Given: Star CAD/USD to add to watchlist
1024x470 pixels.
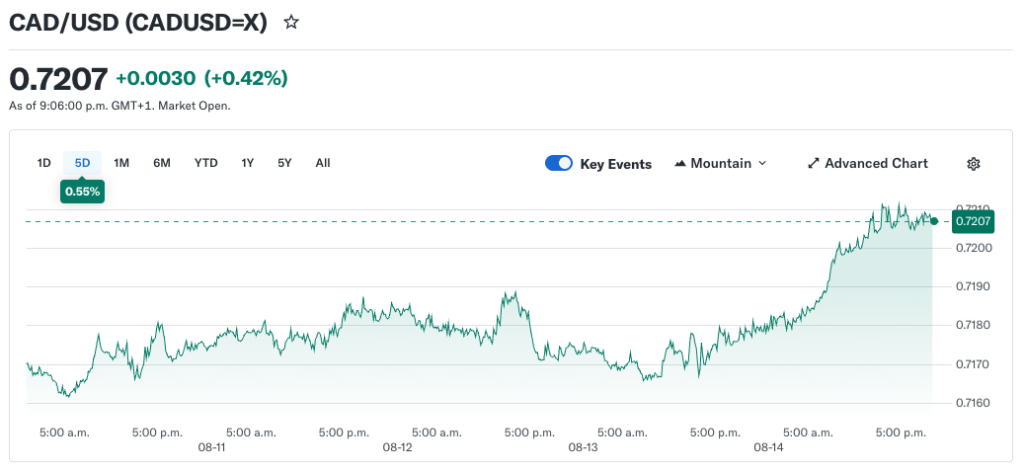Looking at the screenshot, I should pyautogui.click(x=291, y=23).
